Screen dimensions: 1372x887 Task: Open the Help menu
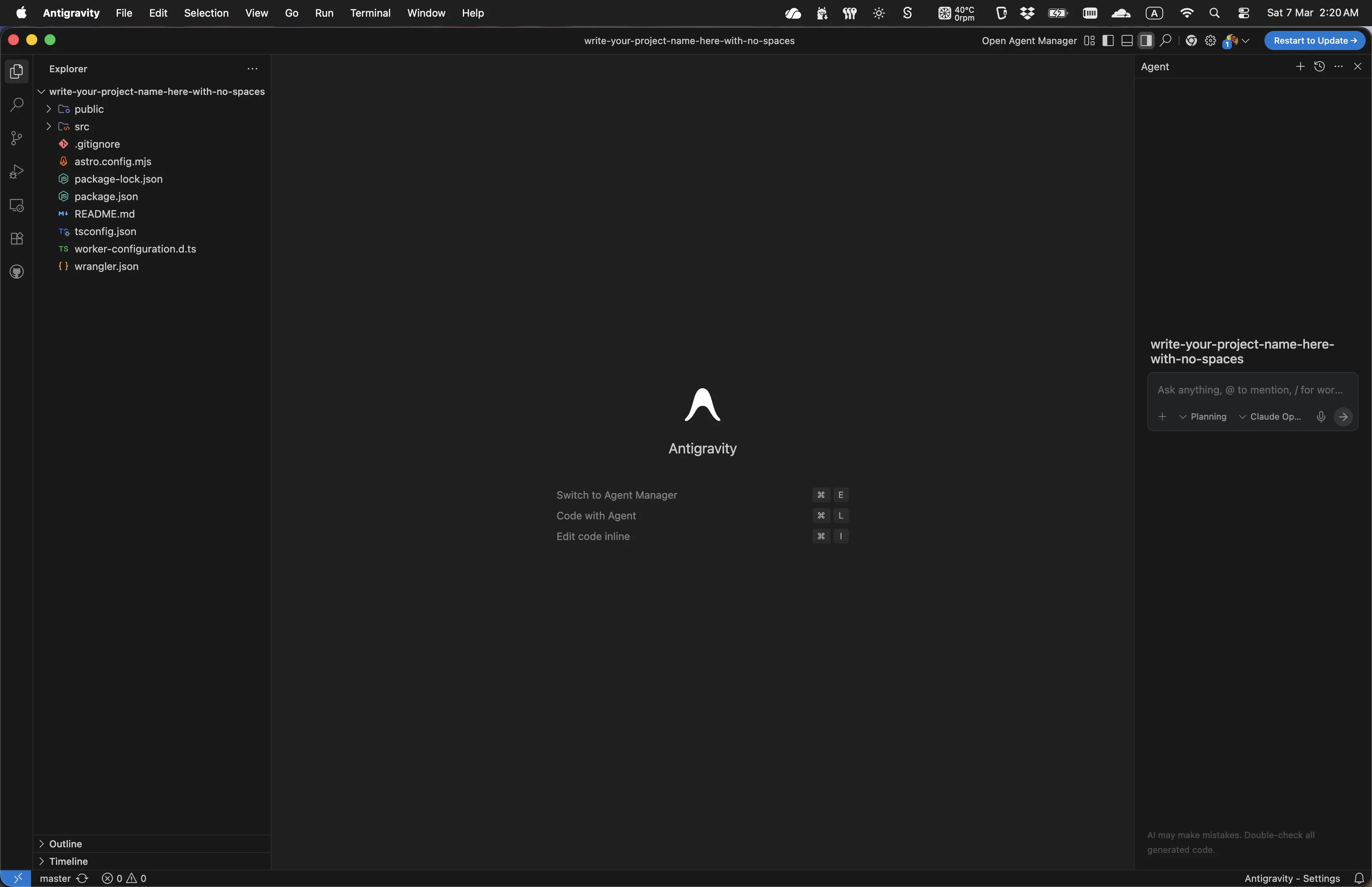click(473, 13)
